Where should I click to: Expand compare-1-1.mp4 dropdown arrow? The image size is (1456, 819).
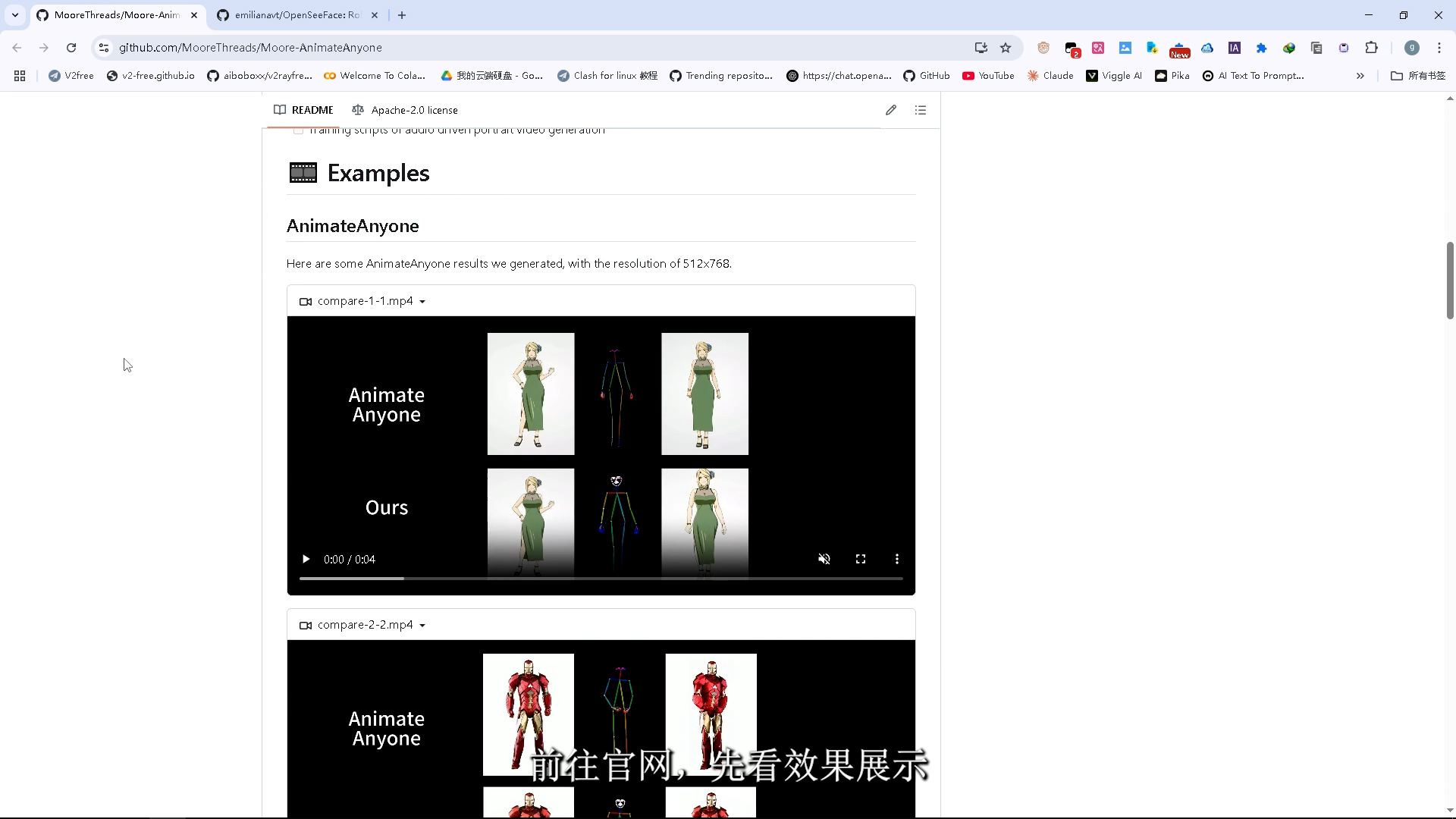click(422, 302)
